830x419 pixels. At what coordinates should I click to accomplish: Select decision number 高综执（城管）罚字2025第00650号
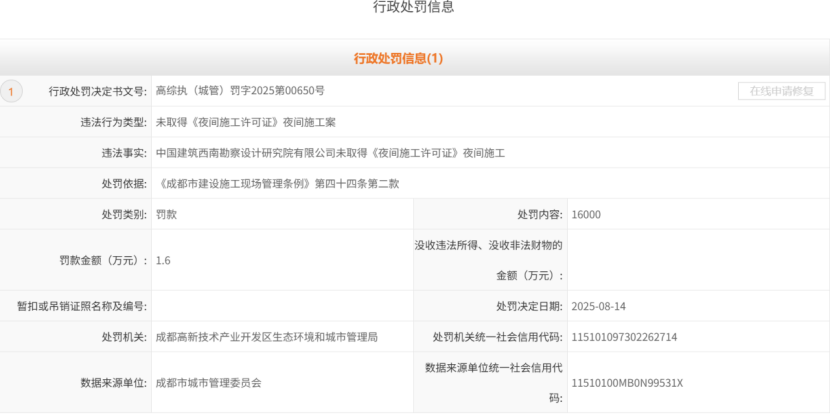[x=239, y=91]
